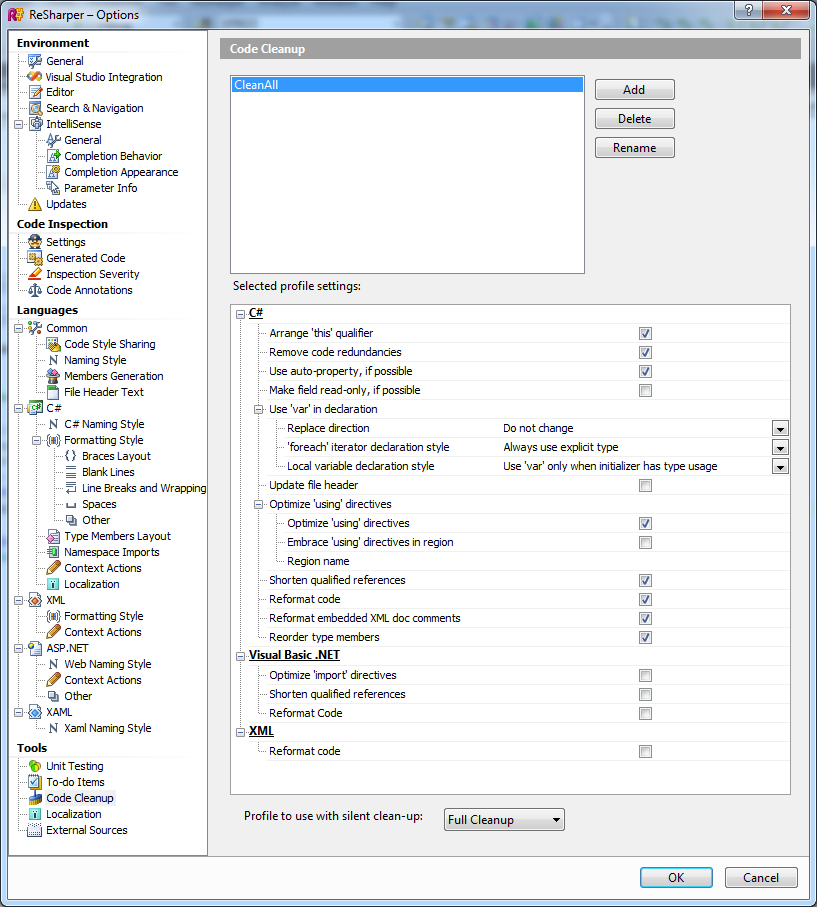Open Local variable declaration style dropdown
The image size is (817, 907).
(780, 467)
